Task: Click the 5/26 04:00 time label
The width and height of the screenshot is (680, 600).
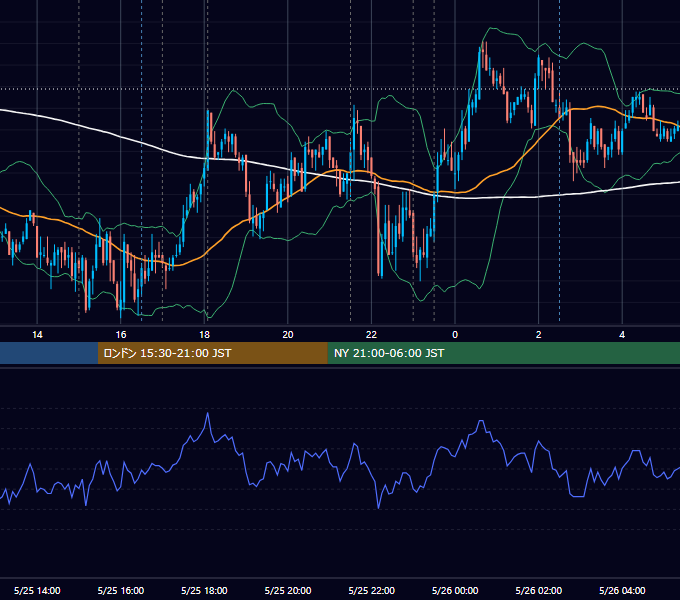Action: tap(622, 590)
